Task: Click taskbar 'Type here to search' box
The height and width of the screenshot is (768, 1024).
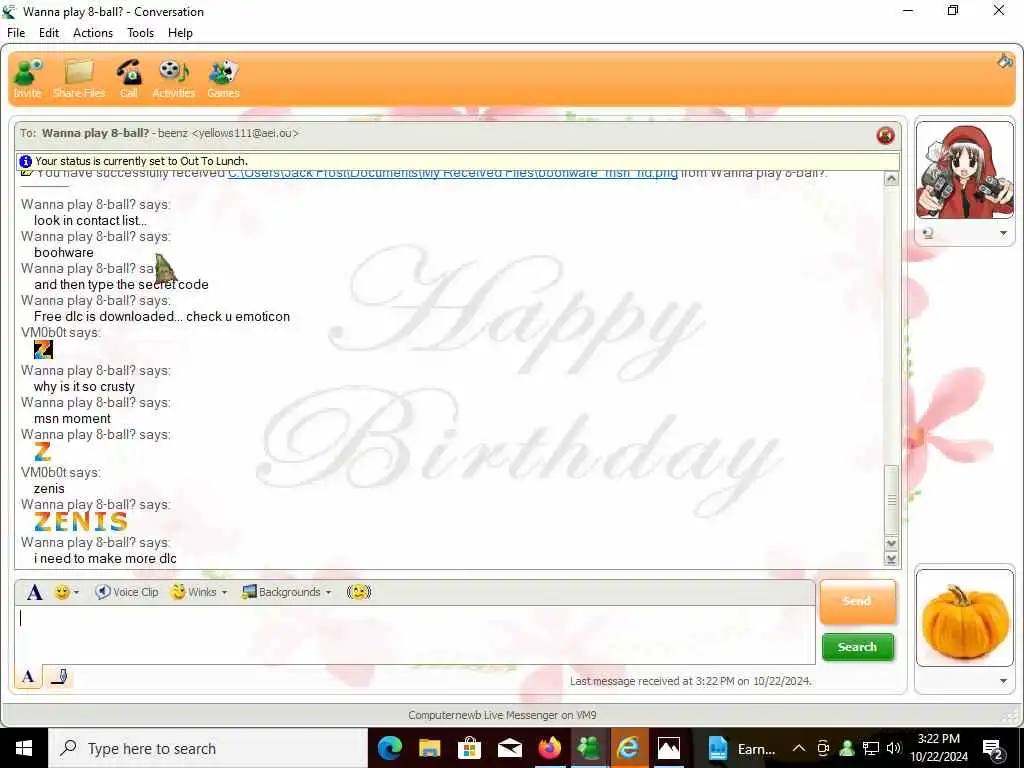Action: pyautogui.click(x=208, y=748)
